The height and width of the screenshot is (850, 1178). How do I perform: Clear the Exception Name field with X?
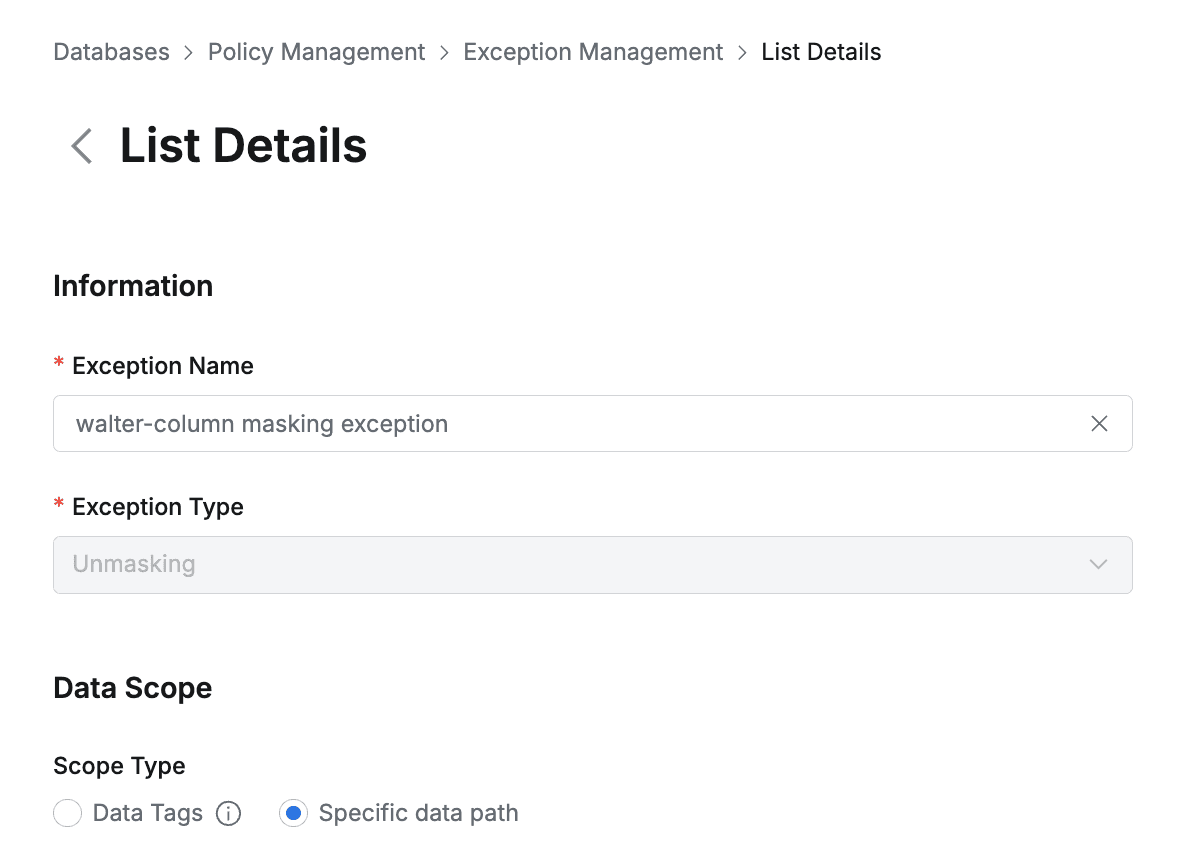click(x=1099, y=424)
